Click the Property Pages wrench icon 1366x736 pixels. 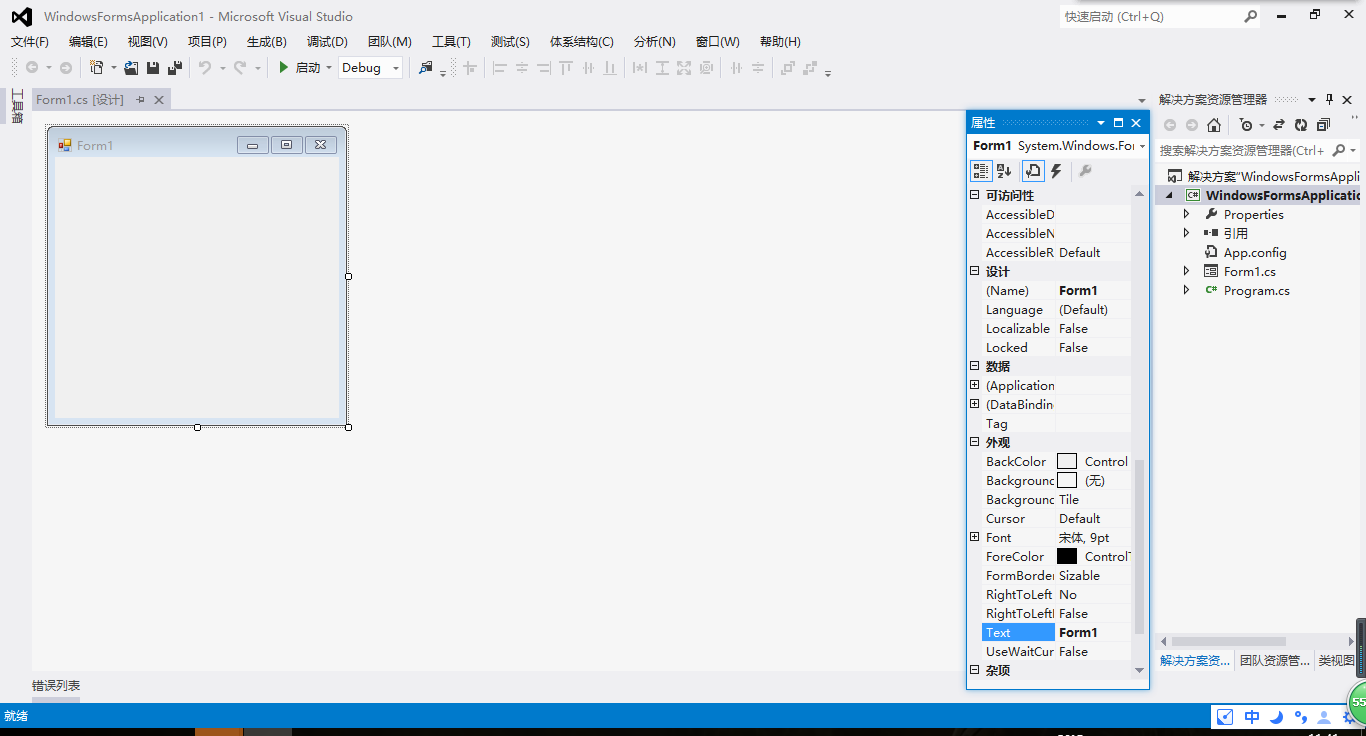click(1085, 172)
